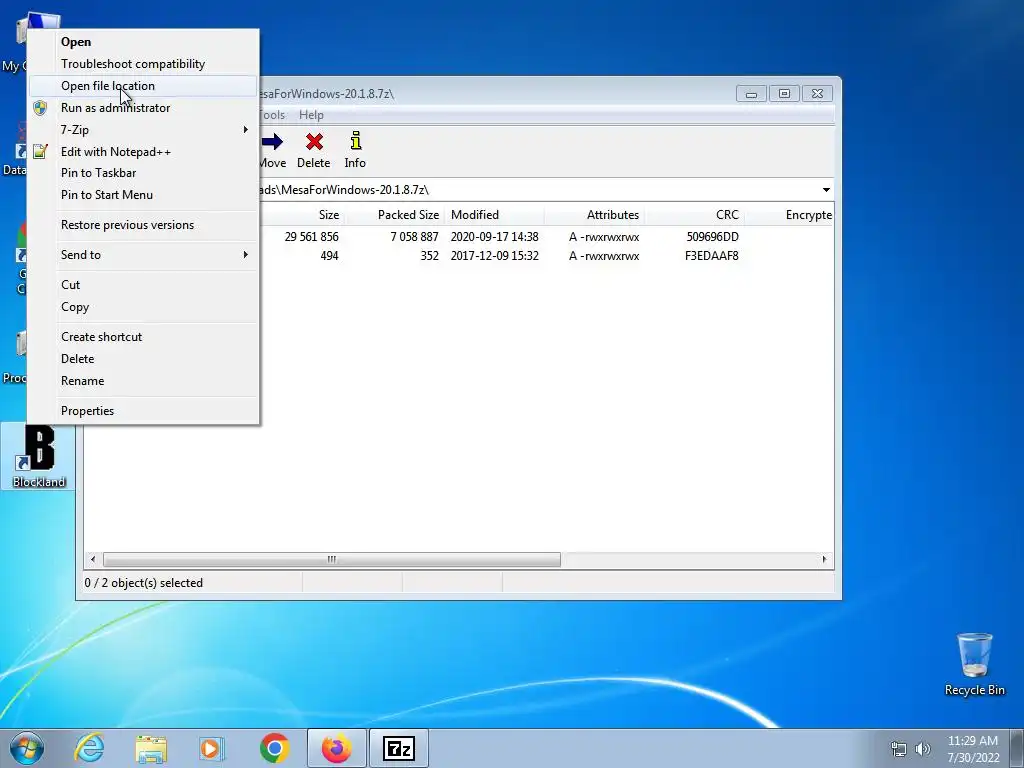Screen dimensions: 1024x768
Task: Open Windows Explorer from the taskbar
Action: pos(151,749)
